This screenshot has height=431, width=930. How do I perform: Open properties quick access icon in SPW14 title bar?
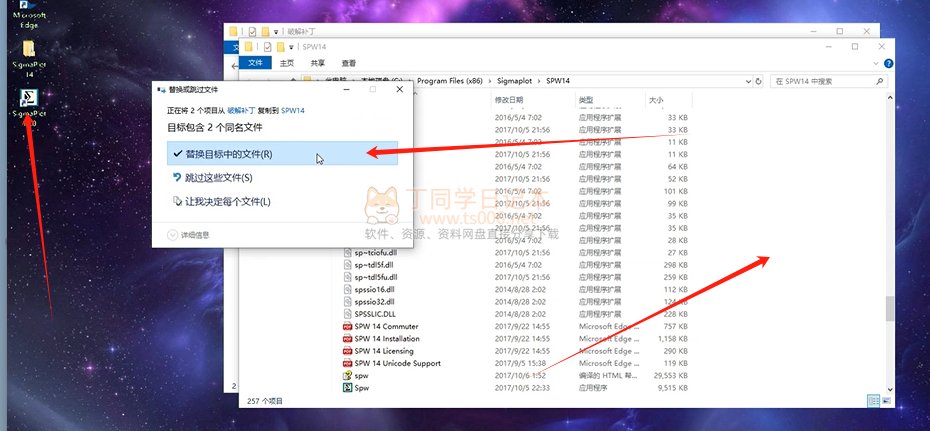tap(267, 46)
